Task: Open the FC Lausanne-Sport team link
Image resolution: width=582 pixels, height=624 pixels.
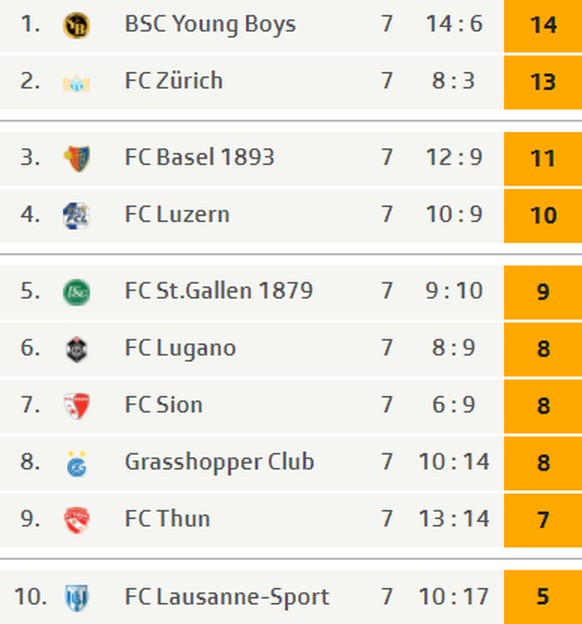Action: coord(227,597)
